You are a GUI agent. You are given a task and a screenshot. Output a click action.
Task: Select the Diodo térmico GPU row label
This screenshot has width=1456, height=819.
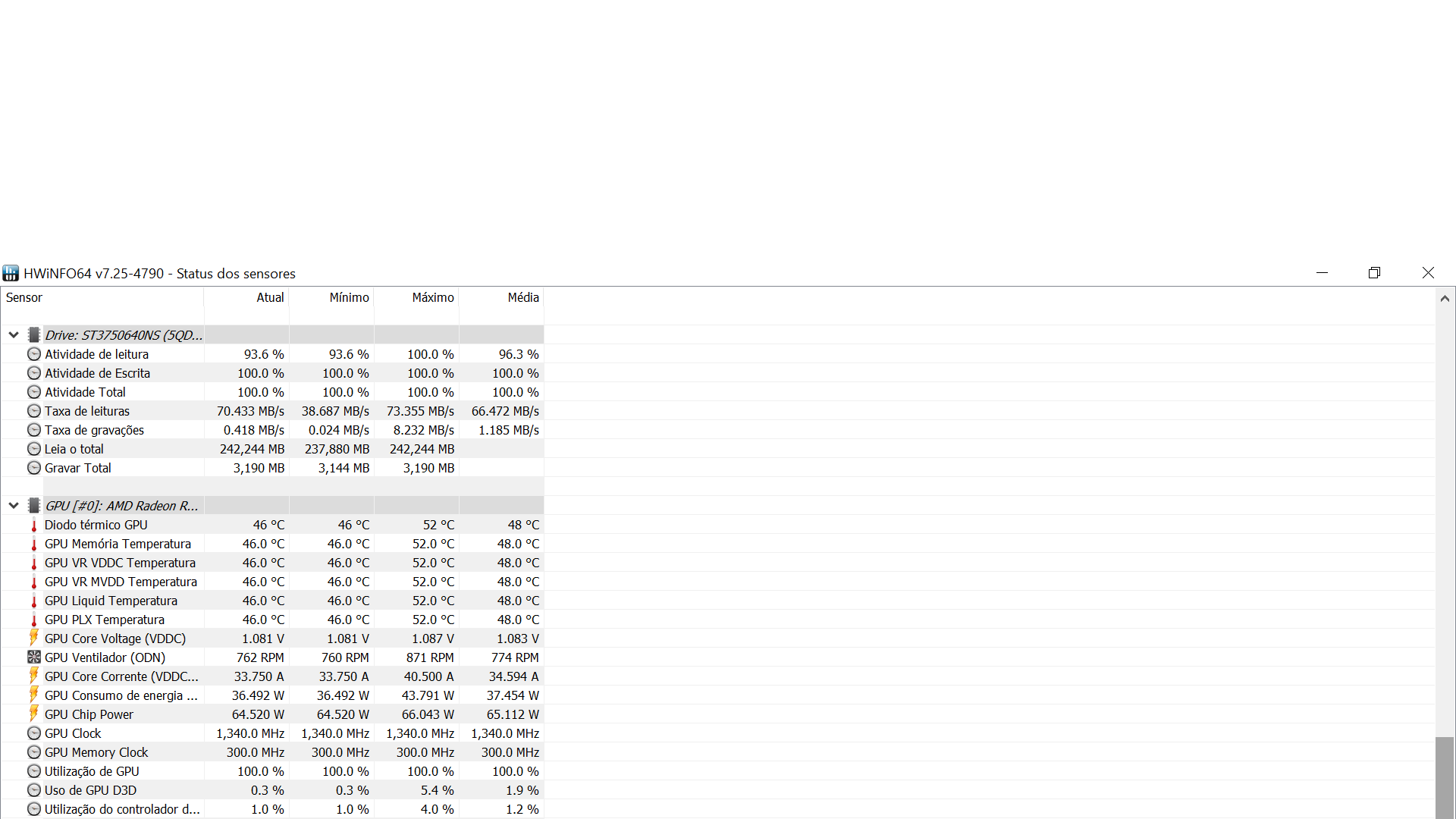(x=96, y=525)
